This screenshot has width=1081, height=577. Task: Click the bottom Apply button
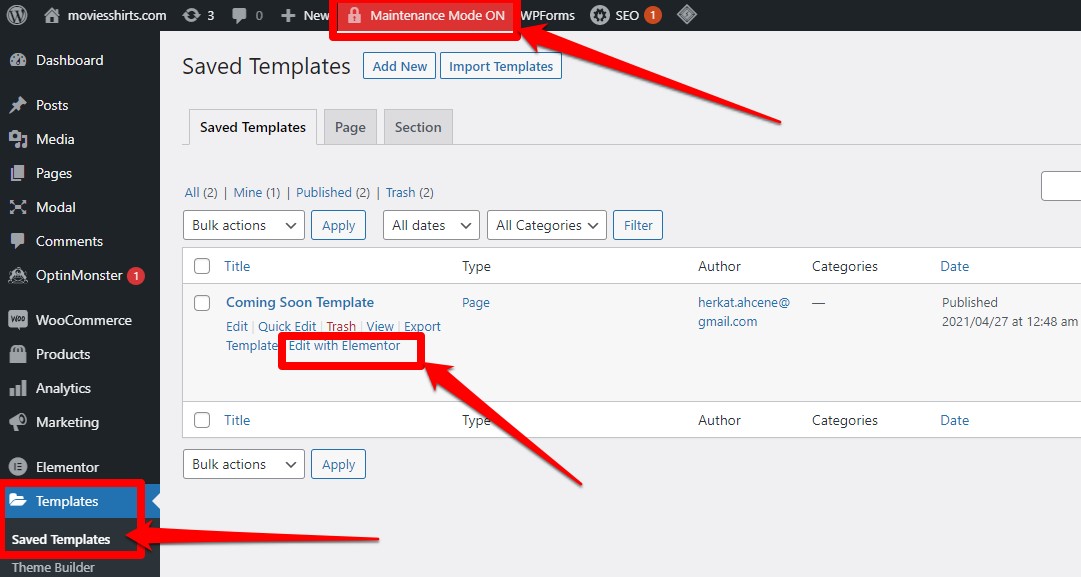coord(339,465)
